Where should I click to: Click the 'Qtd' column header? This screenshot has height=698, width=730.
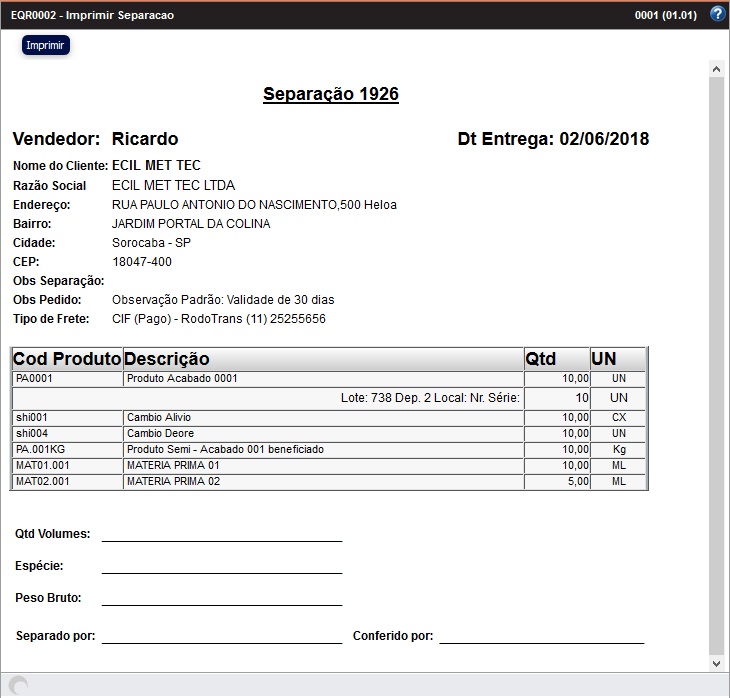557,359
